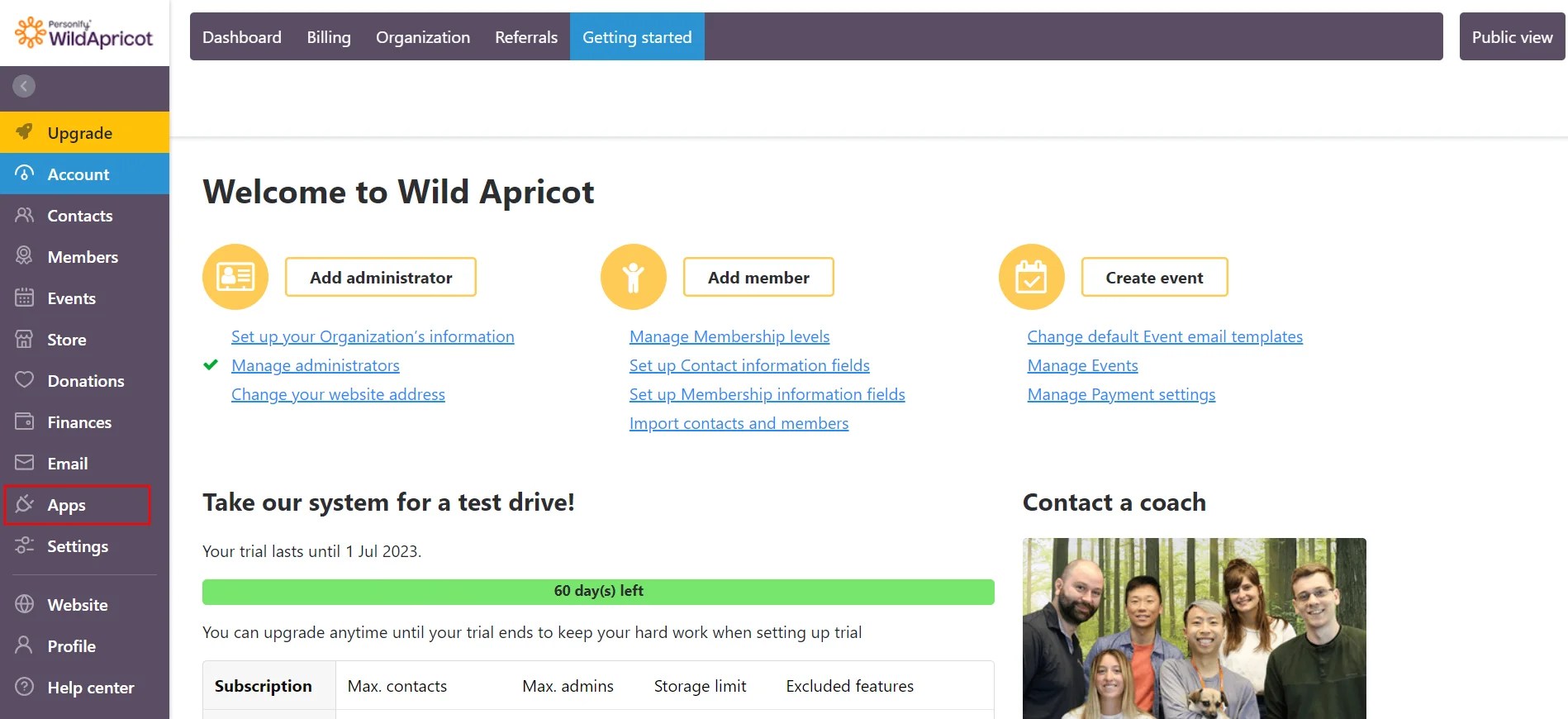Screen dimensions: 1568x719
Task: Click the Contacts people icon
Action: point(25,215)
